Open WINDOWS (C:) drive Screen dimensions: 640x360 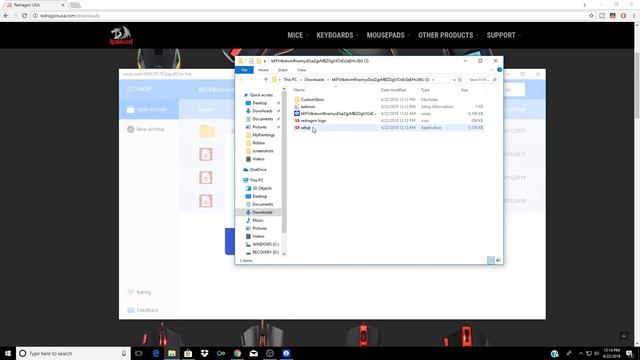tap(265, 244)
